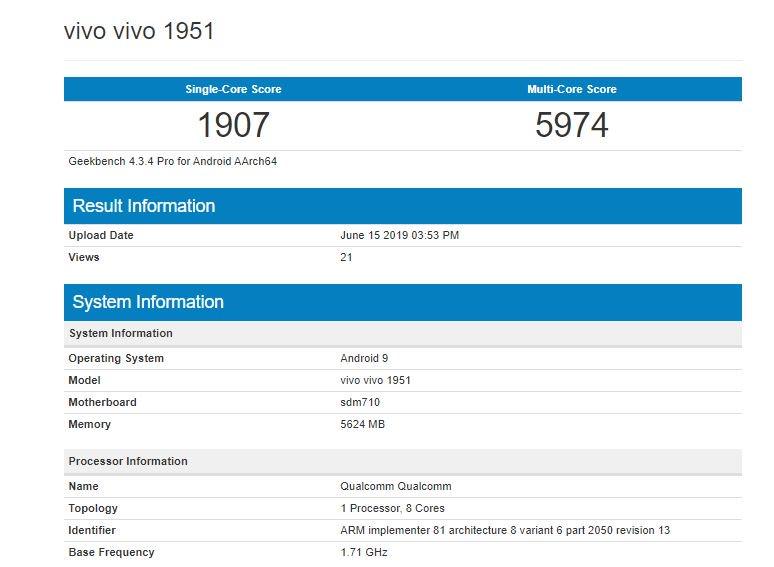774x567 pixels.
Task: Select the multi-core score value 5974
Action: coord(572,124)
